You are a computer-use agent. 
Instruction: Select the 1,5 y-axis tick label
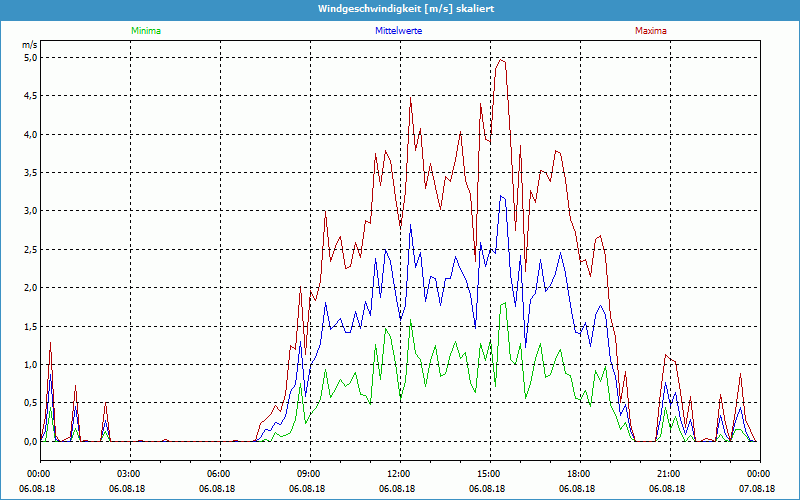coord(30,327)
